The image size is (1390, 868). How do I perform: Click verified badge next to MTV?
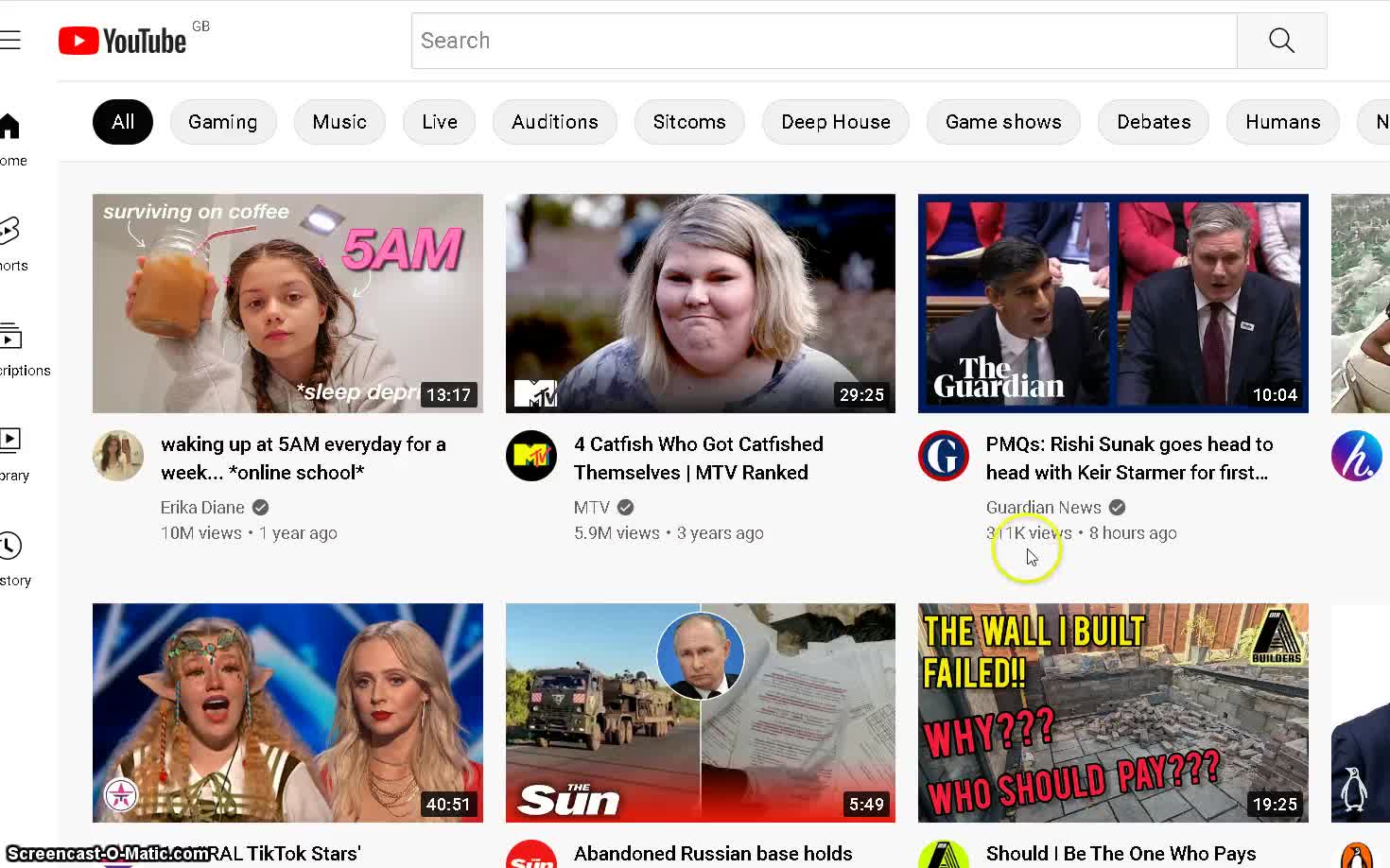pyautogui.click(x=625, y=508)
